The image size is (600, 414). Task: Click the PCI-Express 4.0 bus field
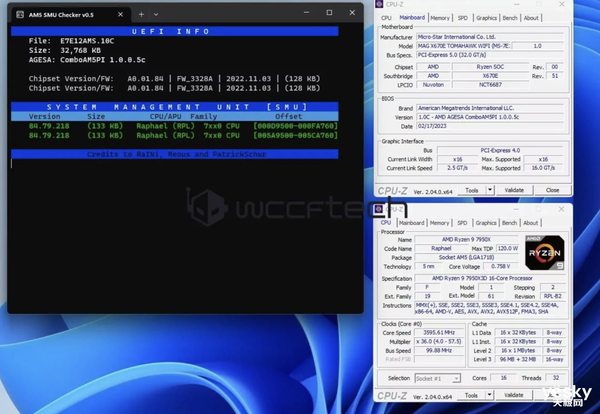pos(500,150)
